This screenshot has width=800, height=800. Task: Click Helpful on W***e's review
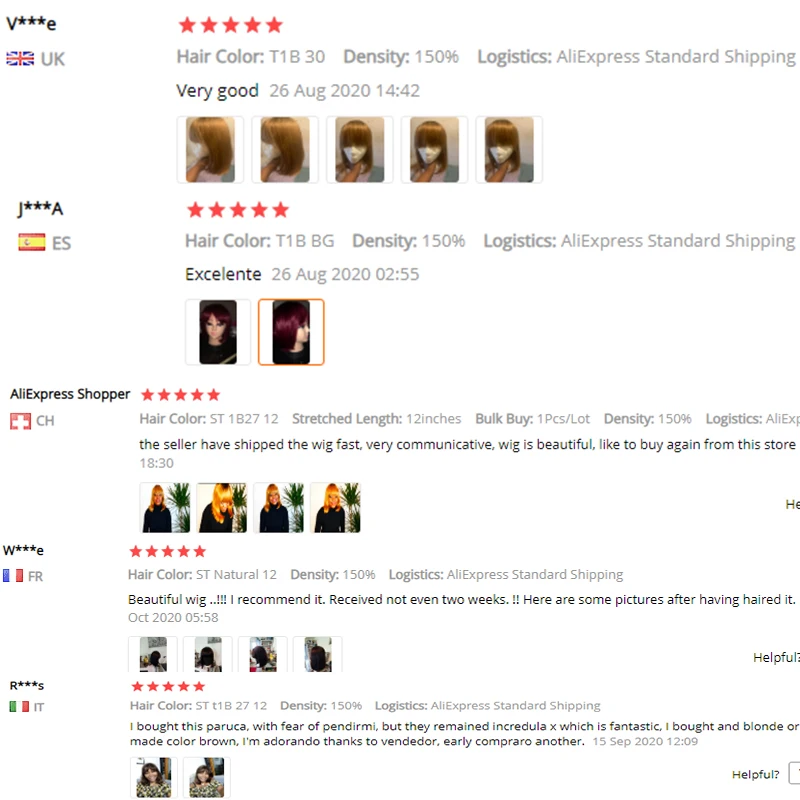click(x=776, y=657)
